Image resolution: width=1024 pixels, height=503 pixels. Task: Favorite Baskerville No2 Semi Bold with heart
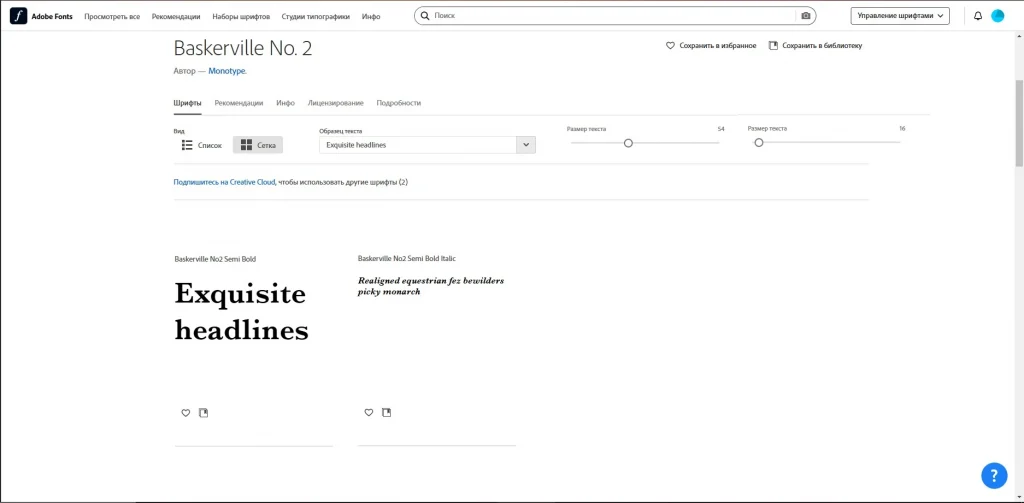pyautogui.click(x=185, y=413)
